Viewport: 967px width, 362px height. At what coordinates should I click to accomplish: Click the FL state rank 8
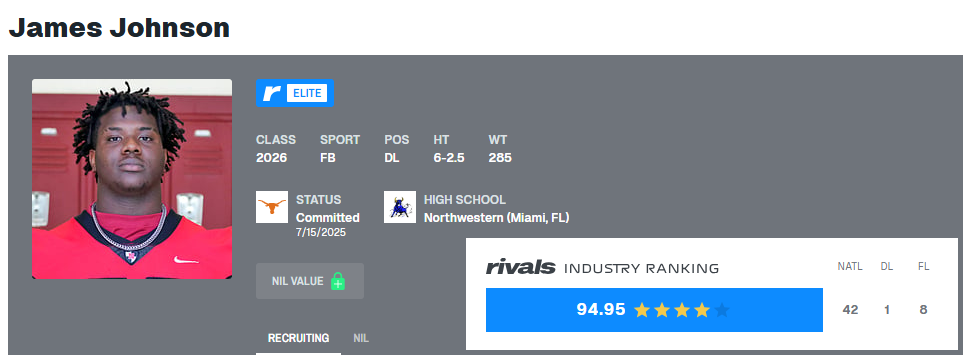(923, 310)
